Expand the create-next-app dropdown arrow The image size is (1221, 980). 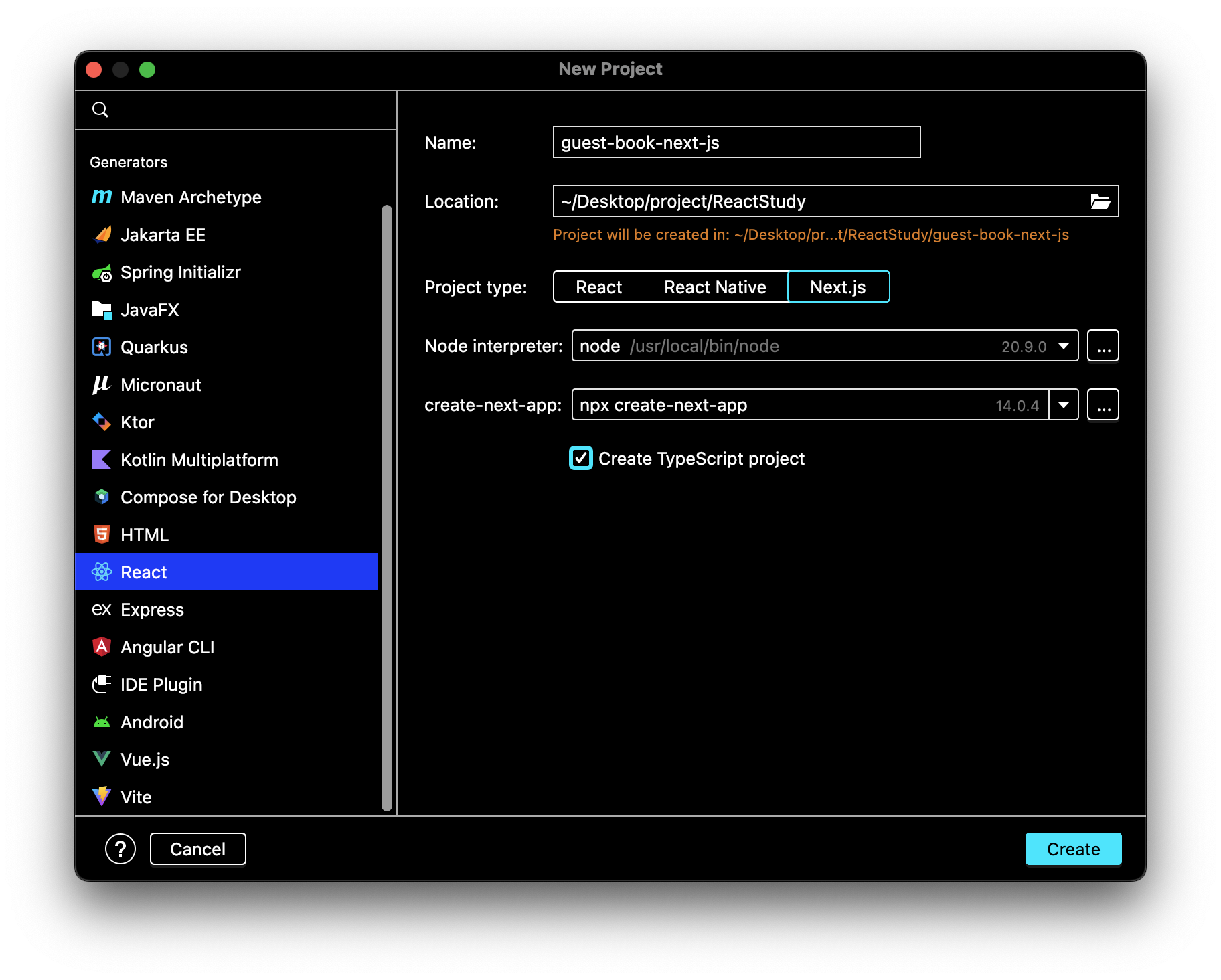coord(1064,405)
